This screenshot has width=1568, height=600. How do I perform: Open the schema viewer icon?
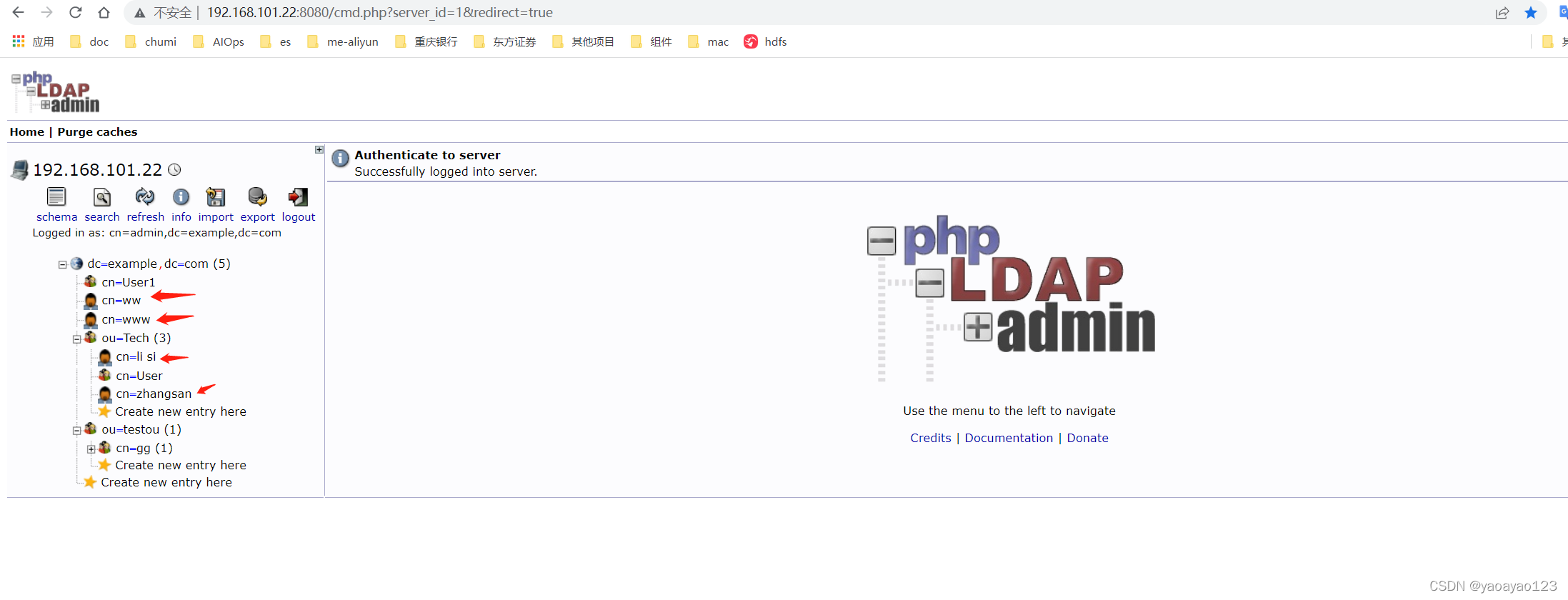(x=56, y=196)
